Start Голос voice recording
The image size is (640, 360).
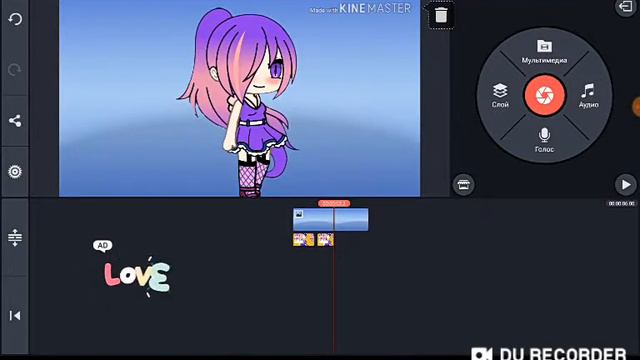click(x=544, y=140)
